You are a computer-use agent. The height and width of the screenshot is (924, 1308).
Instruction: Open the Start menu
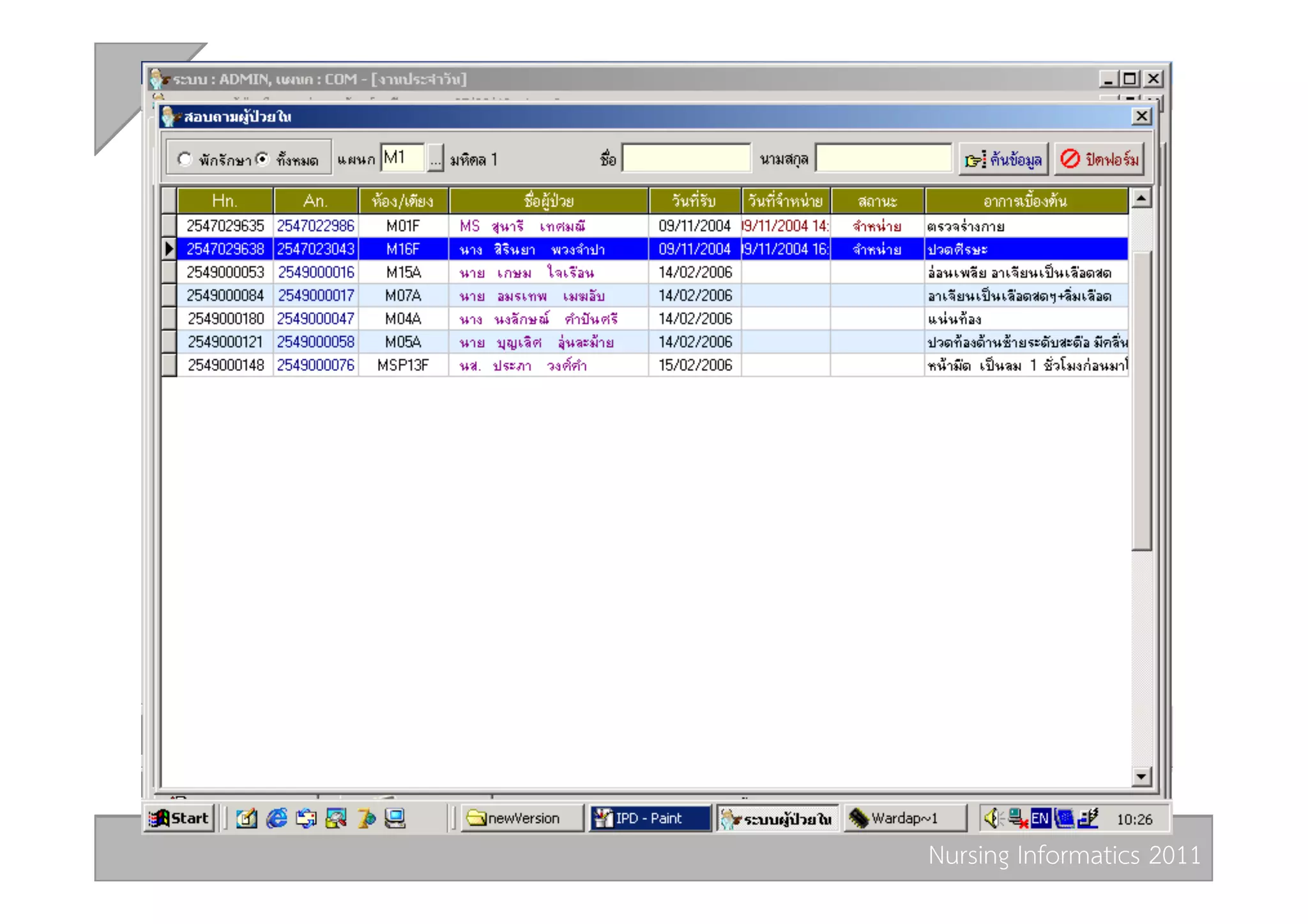pos(179,818)
